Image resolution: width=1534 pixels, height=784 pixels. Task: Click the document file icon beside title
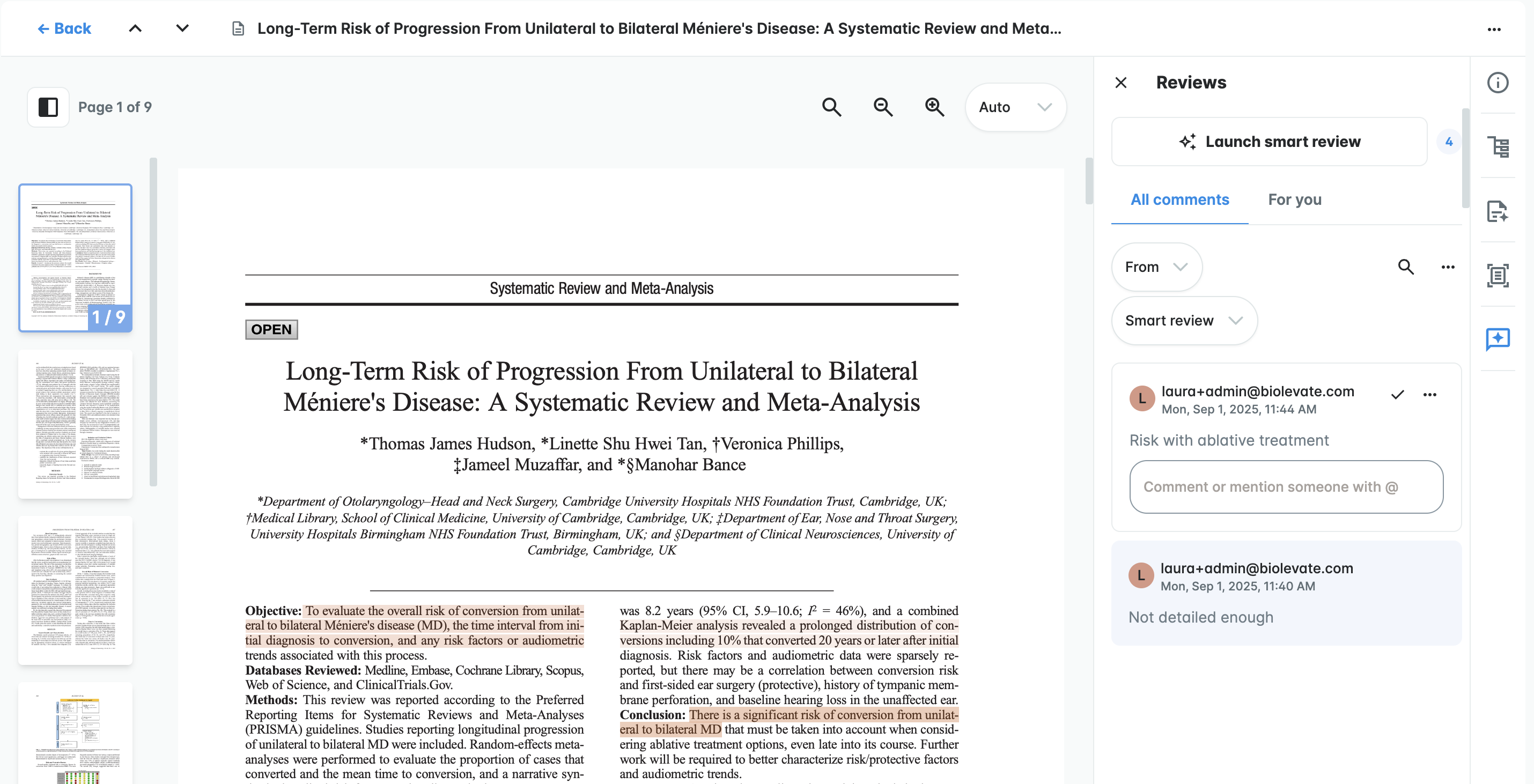click(238, 28)
